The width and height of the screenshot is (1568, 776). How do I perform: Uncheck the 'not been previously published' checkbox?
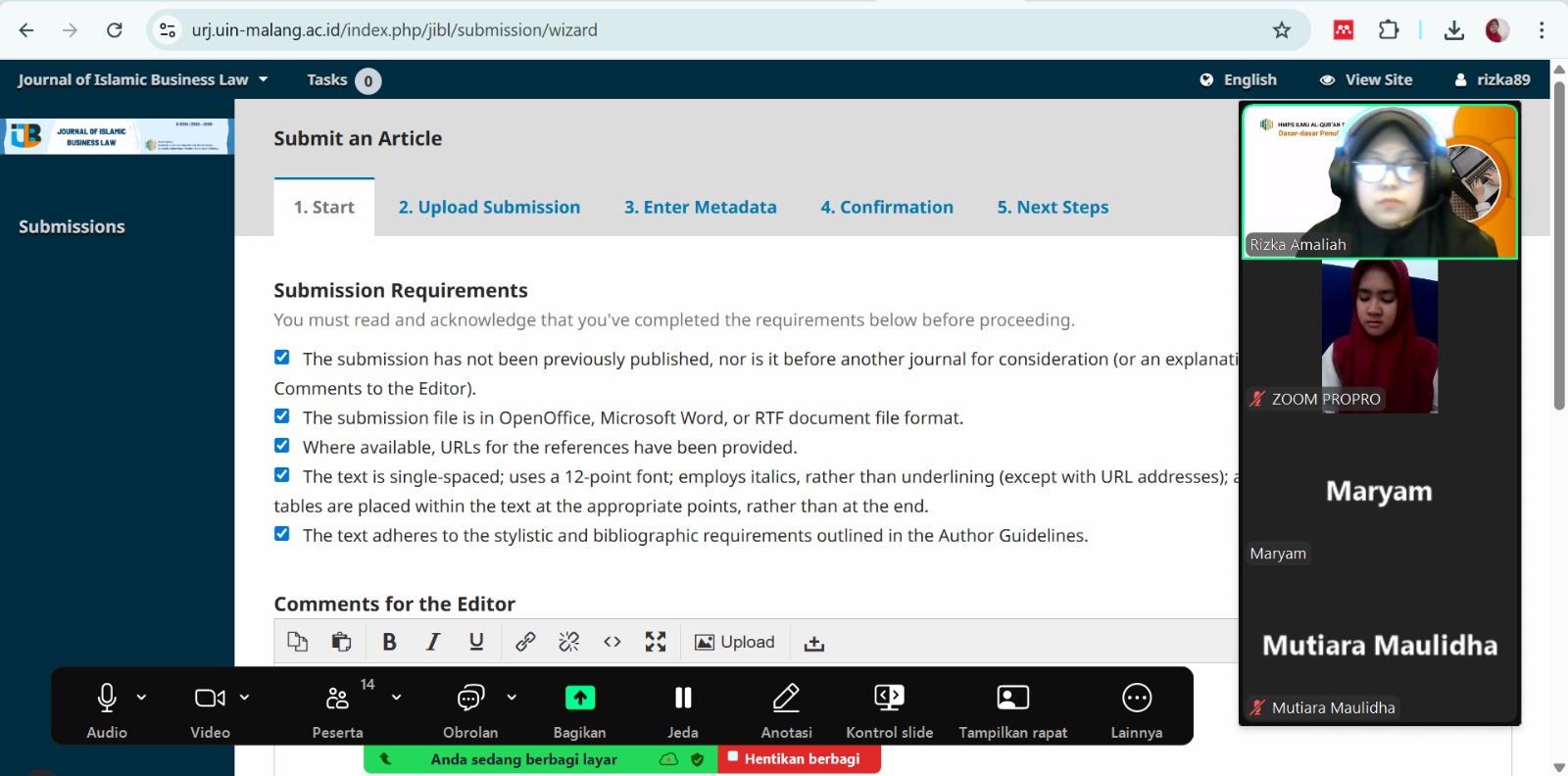282,358
